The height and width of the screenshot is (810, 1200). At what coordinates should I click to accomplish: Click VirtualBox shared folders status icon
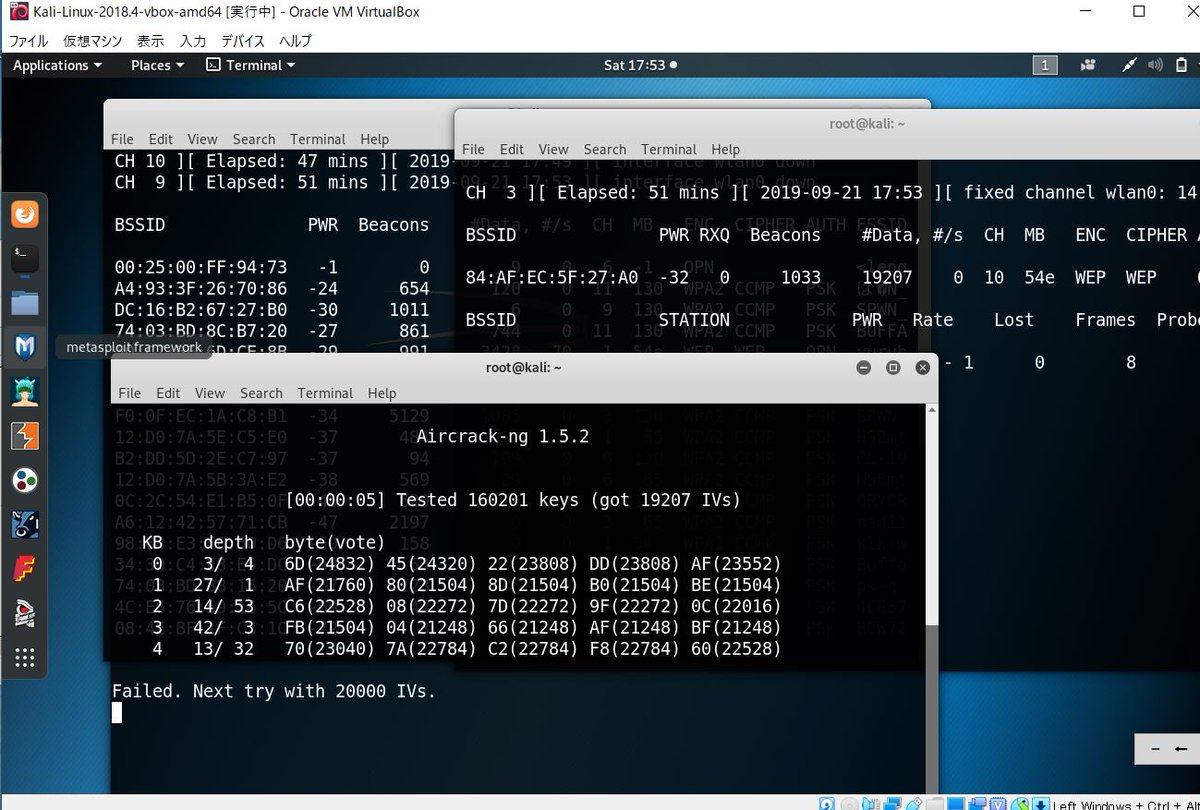click(x=935, y=803)
